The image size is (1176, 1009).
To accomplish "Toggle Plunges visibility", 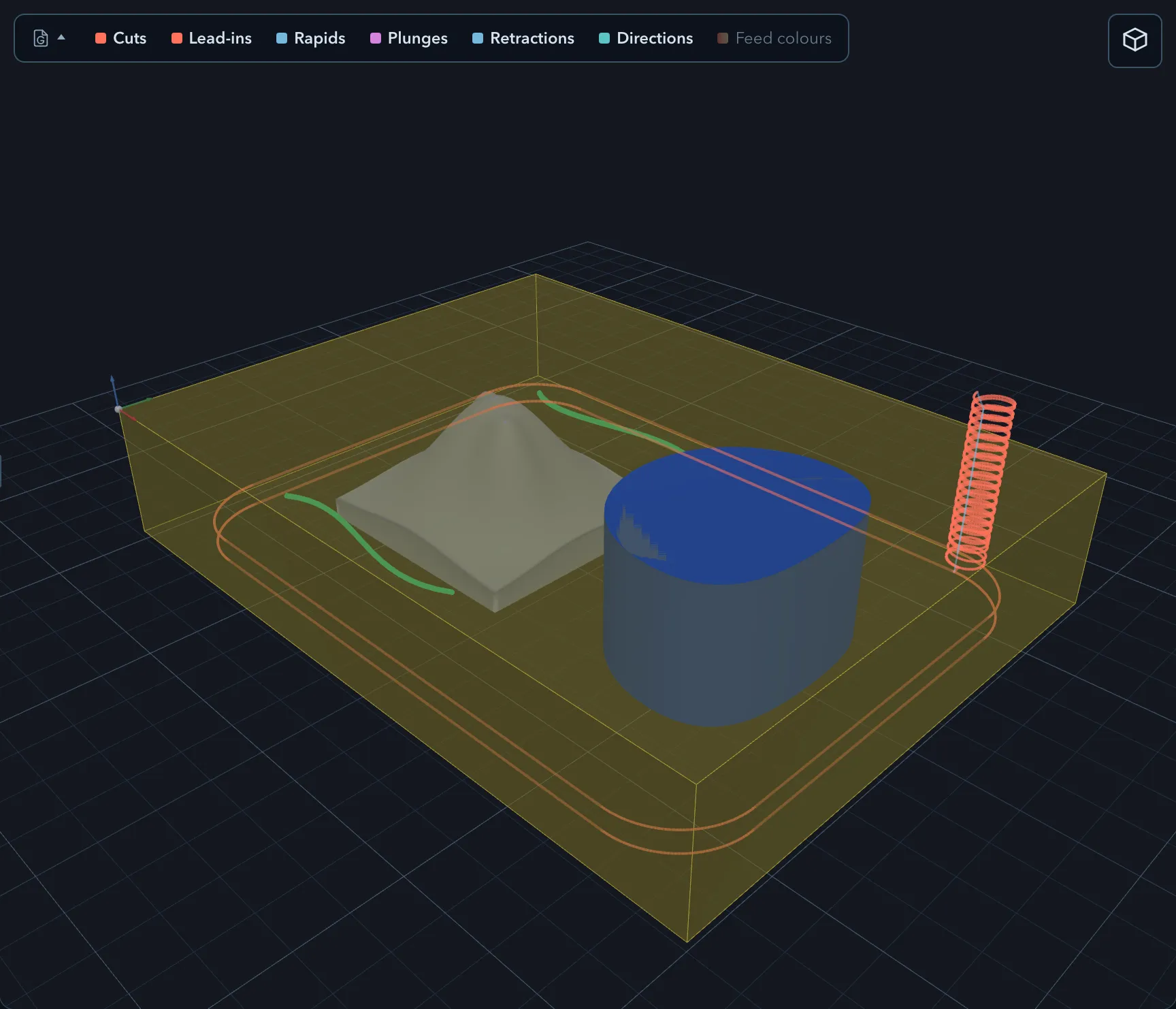I will click(x=409, y=38).
